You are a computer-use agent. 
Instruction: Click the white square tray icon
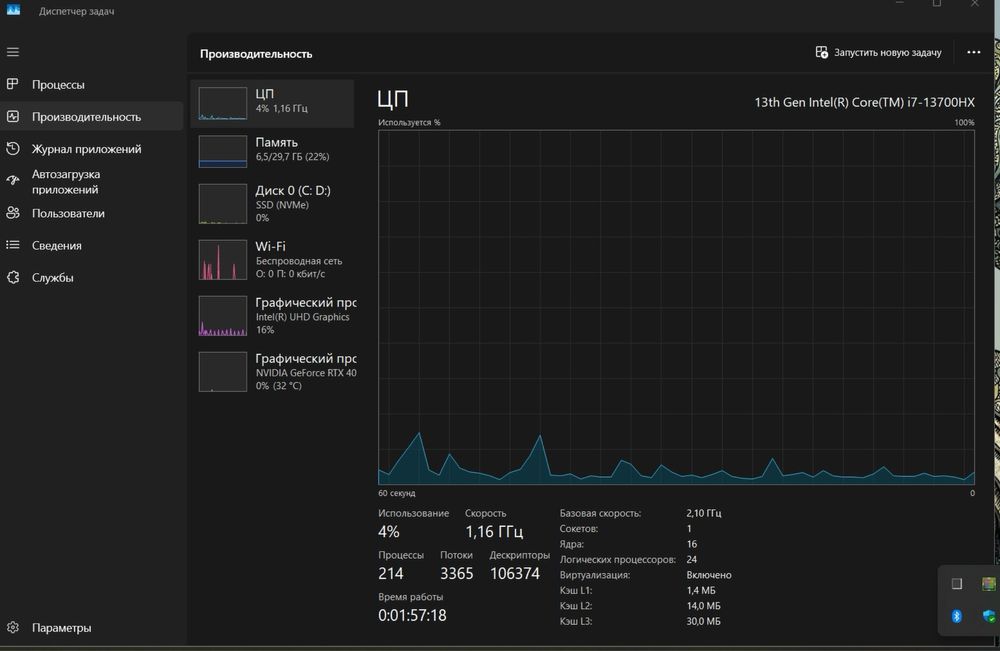957,583
